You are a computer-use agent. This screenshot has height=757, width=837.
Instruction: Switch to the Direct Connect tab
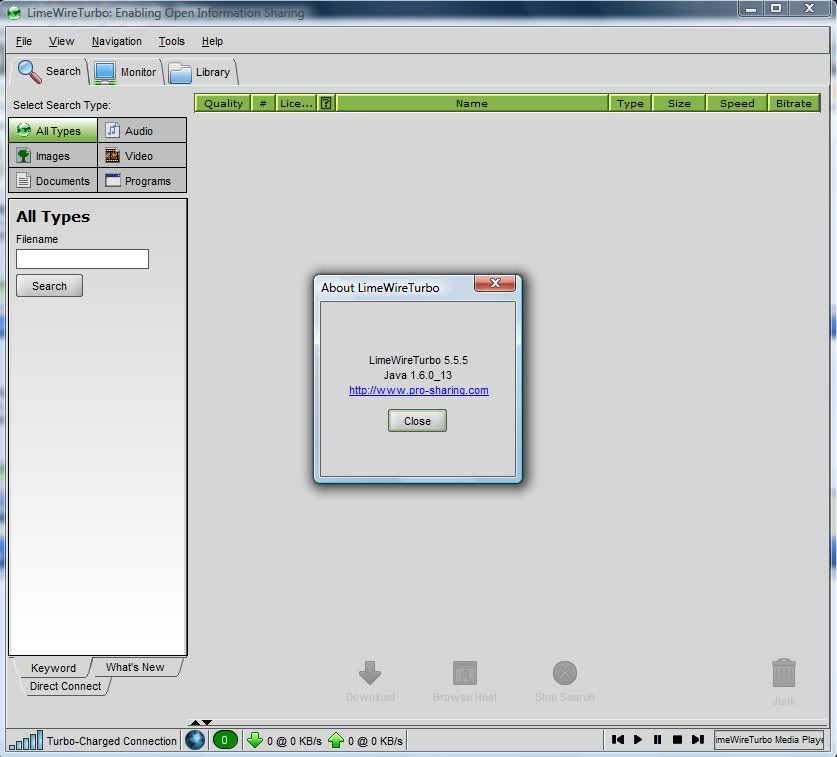[65, 686]
